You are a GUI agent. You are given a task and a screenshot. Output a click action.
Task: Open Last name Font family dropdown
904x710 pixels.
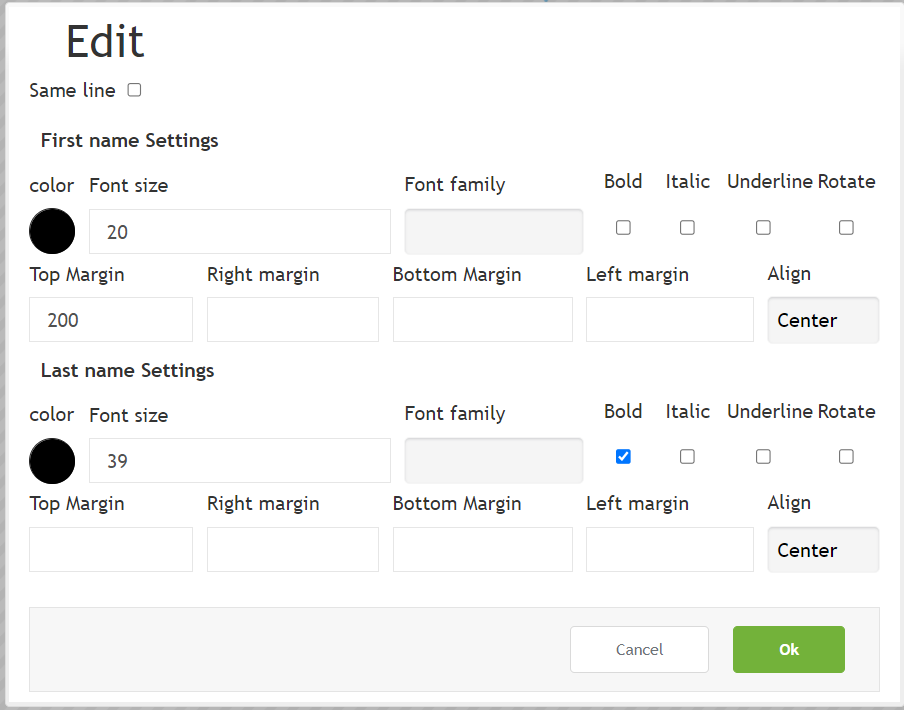(x=494, y=460)
